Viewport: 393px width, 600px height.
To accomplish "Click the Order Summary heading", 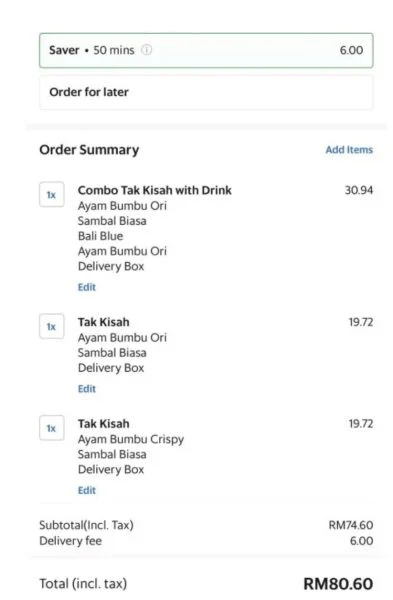I will point(89,150).
